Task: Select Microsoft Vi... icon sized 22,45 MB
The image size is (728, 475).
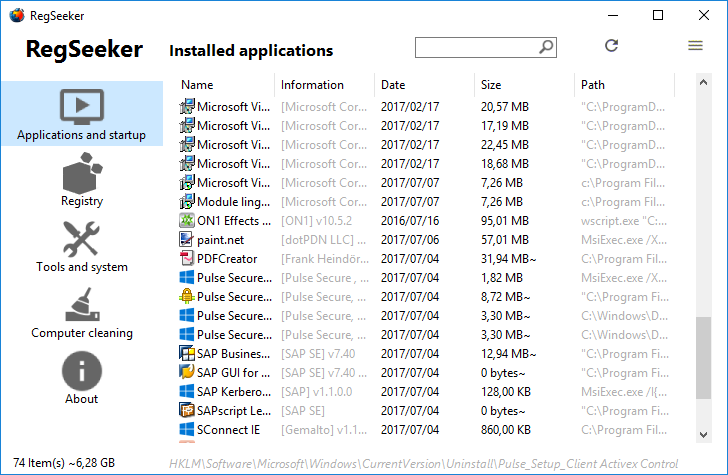Action: [x=187, y=144]
